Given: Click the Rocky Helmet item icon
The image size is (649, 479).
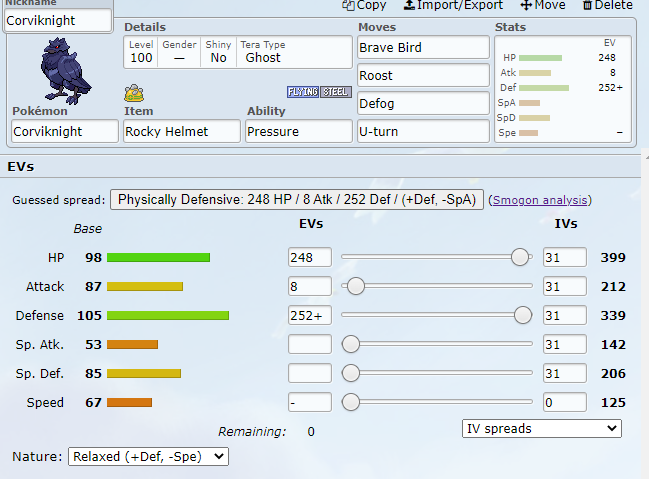Looking at the screenshot, I should pos(134,93).
